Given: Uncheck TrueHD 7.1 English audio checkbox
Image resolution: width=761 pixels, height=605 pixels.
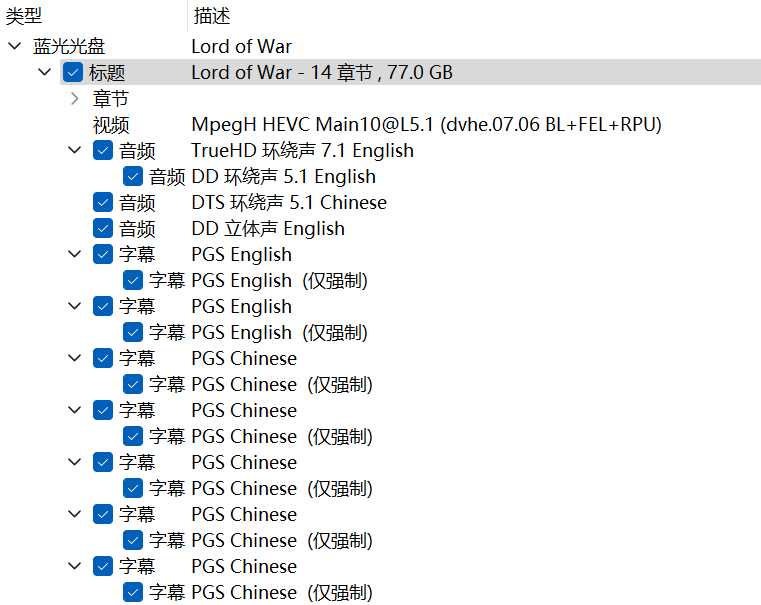Looking at the screenshot, I should (x=103, y=150).
